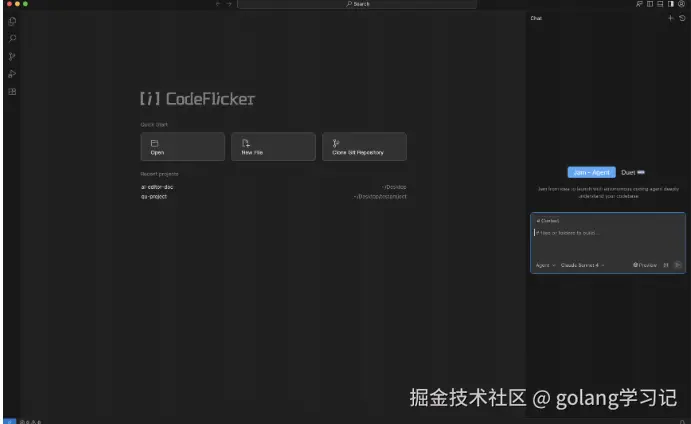Image resolution: width=691 pixels, height=424 pixels.
Task: Click the Open quick start card
Action: click(x=182, y=147)
